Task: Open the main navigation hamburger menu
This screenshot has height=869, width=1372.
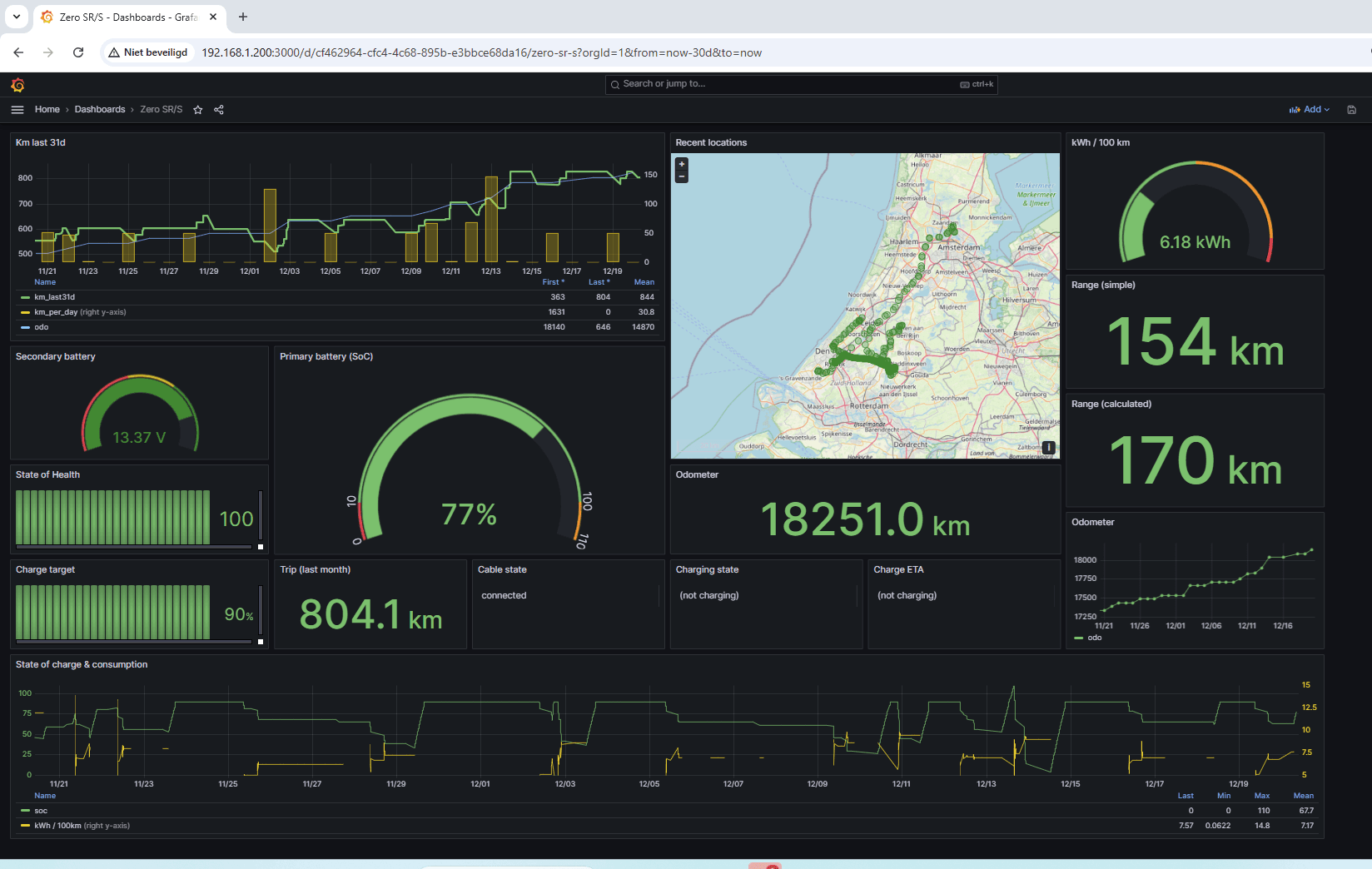Action: point(17,109)
